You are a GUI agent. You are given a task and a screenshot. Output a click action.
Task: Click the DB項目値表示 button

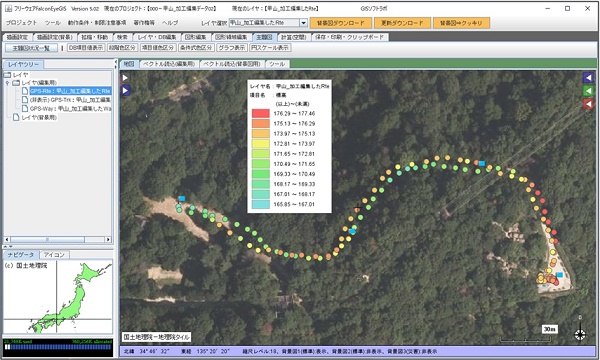click(x=86, y=48)
